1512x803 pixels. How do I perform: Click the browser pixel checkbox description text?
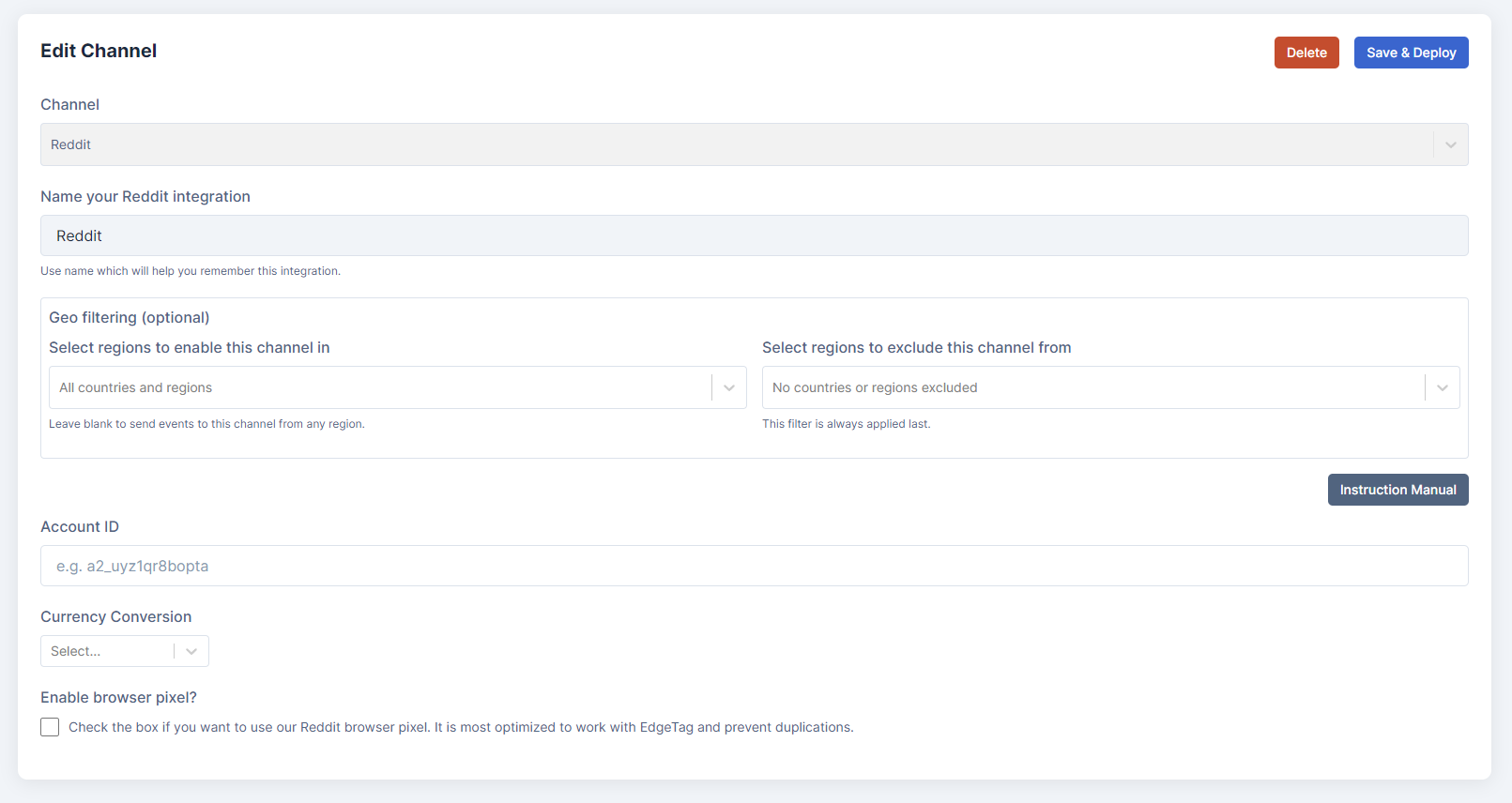(460, 727)
